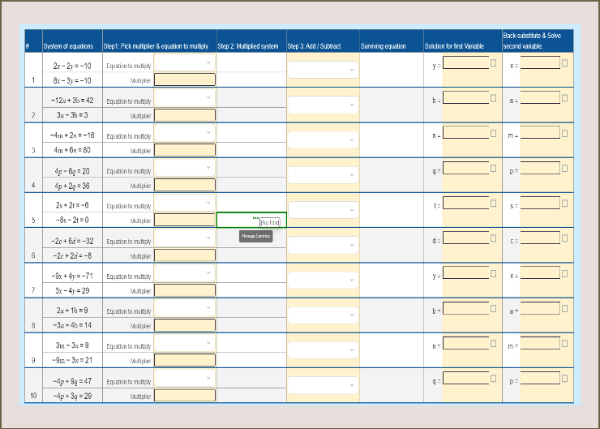Tick the small box beside row 4's q field
The image size is (600, 429).
[493, 168]
